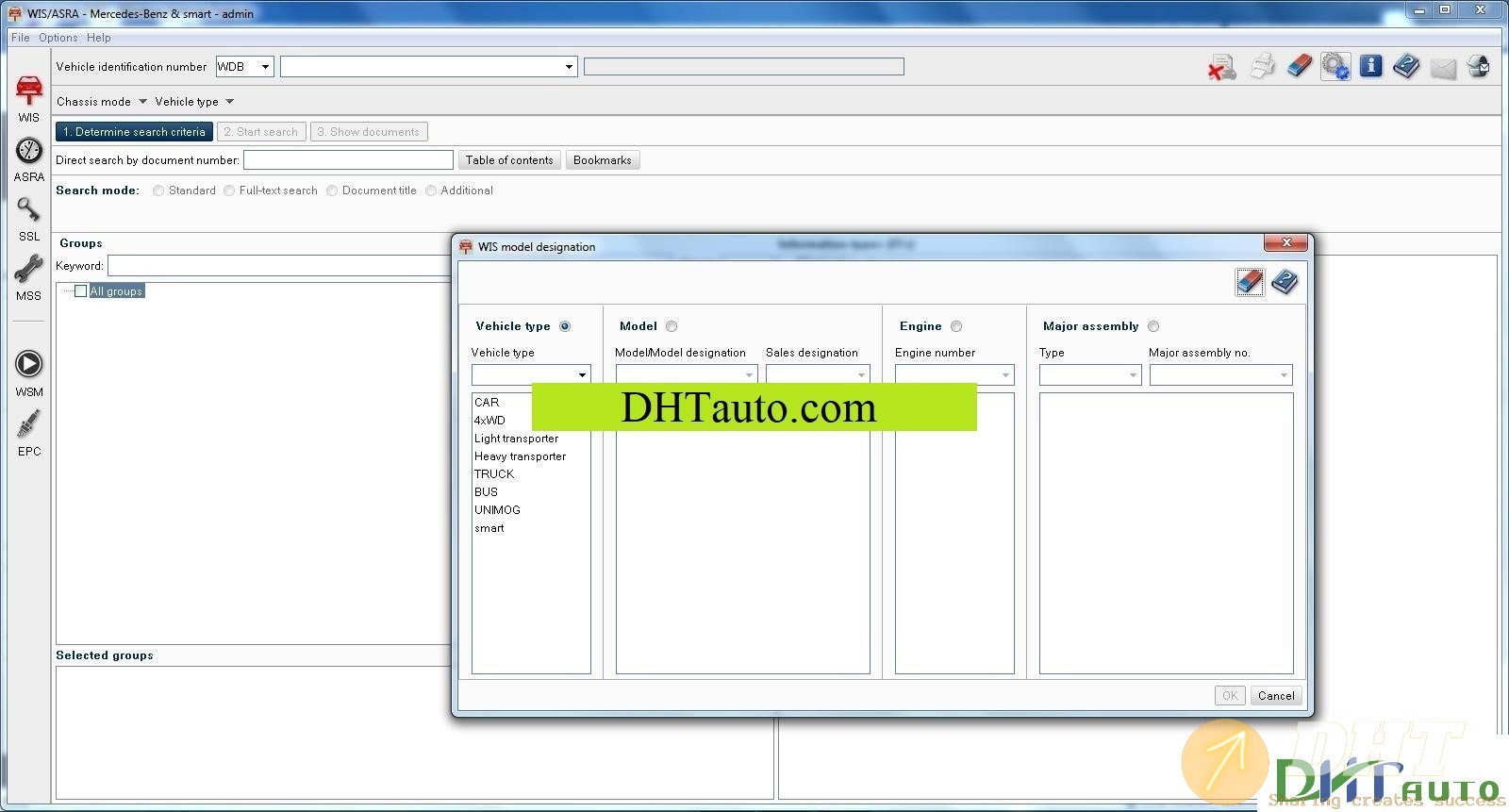Choose Additional search mode
1509x812 pixels.
tap(431, 191)
